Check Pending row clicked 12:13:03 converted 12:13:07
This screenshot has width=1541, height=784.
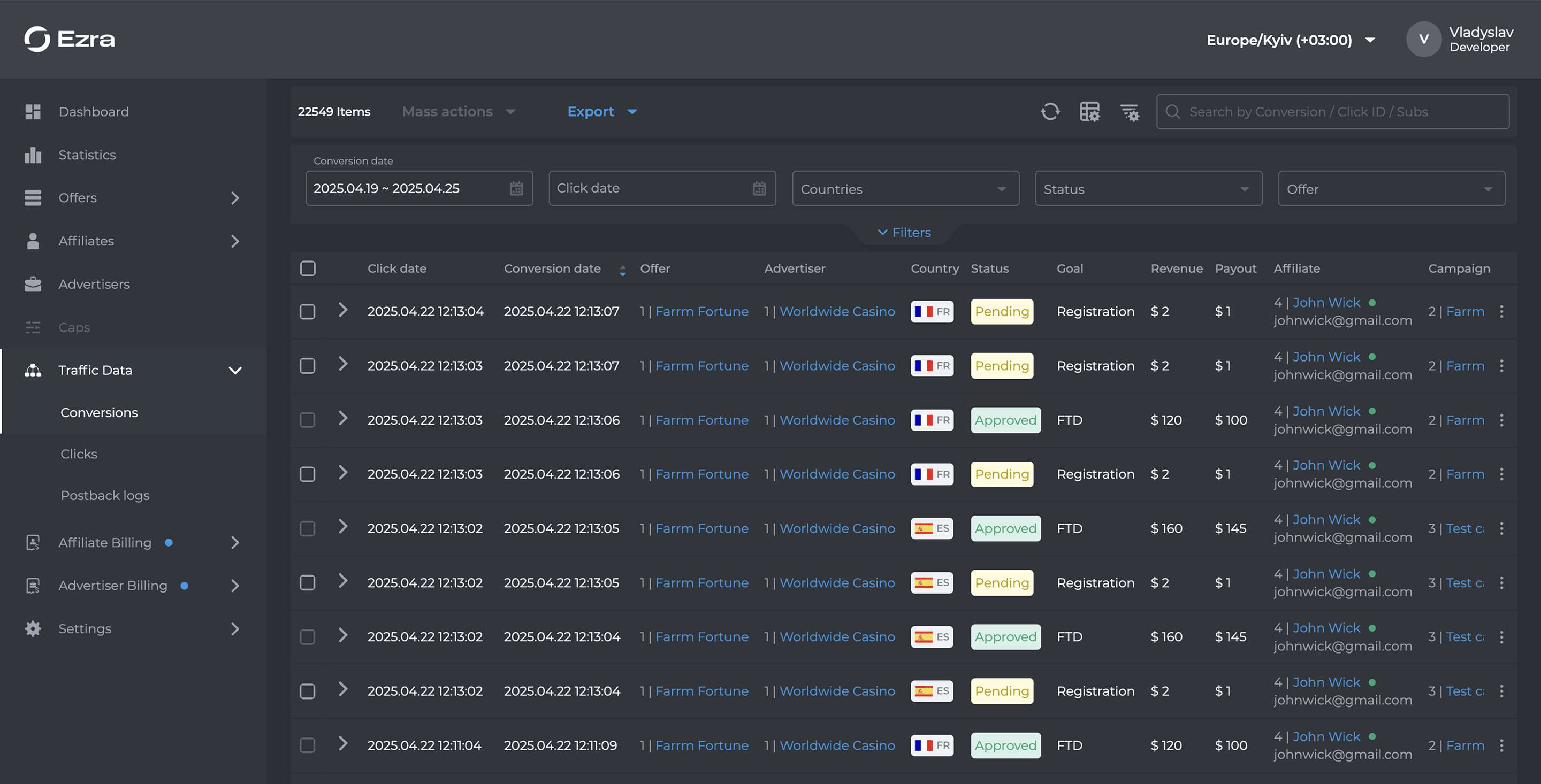point(308,366)
